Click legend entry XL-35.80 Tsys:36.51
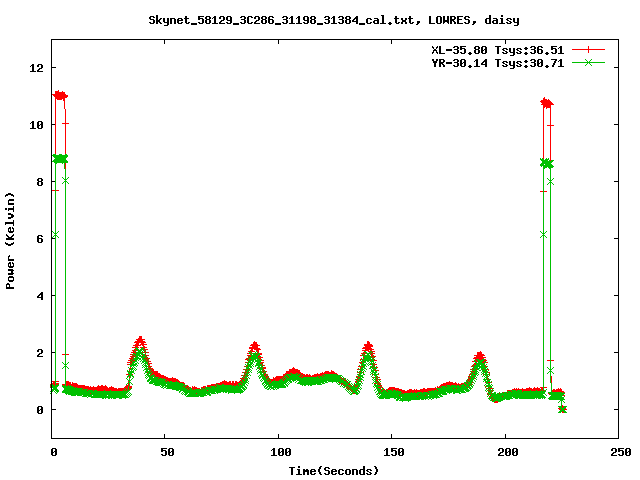Image resolution: width=640 pixels, height=480 pixels. point(498,50)
